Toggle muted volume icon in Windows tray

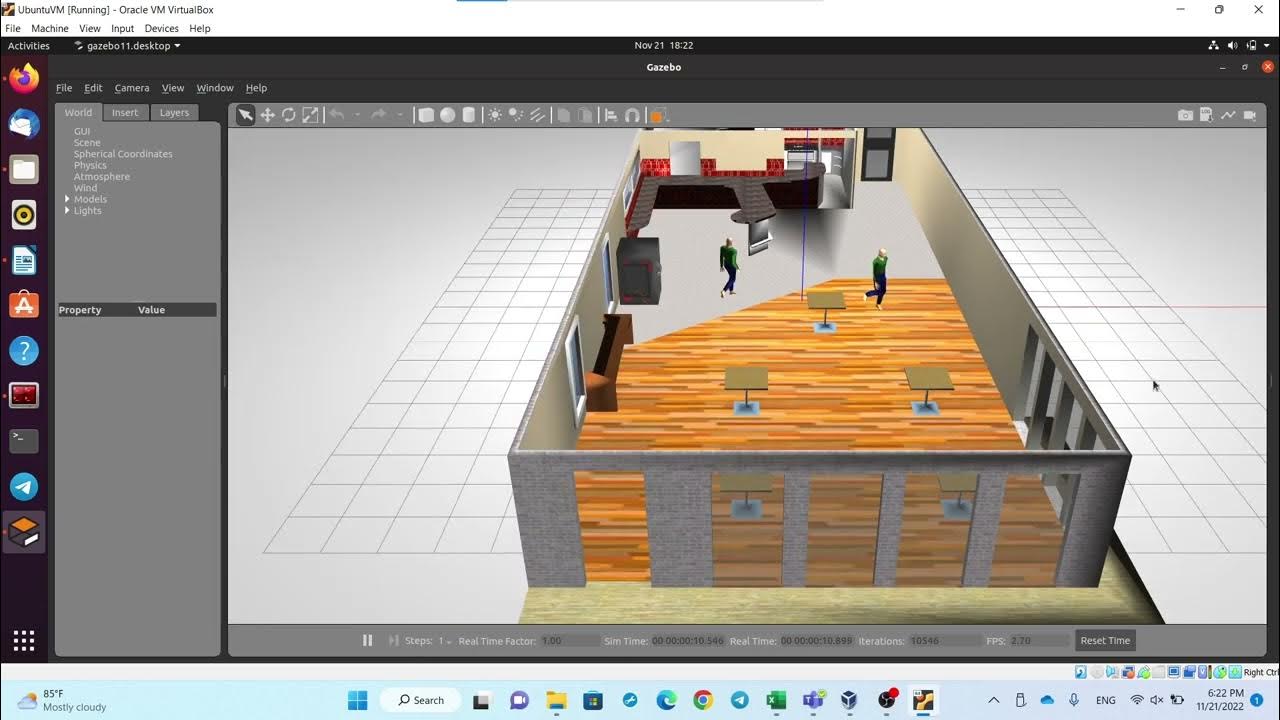pyautogui.click(x=1157, y=700)
